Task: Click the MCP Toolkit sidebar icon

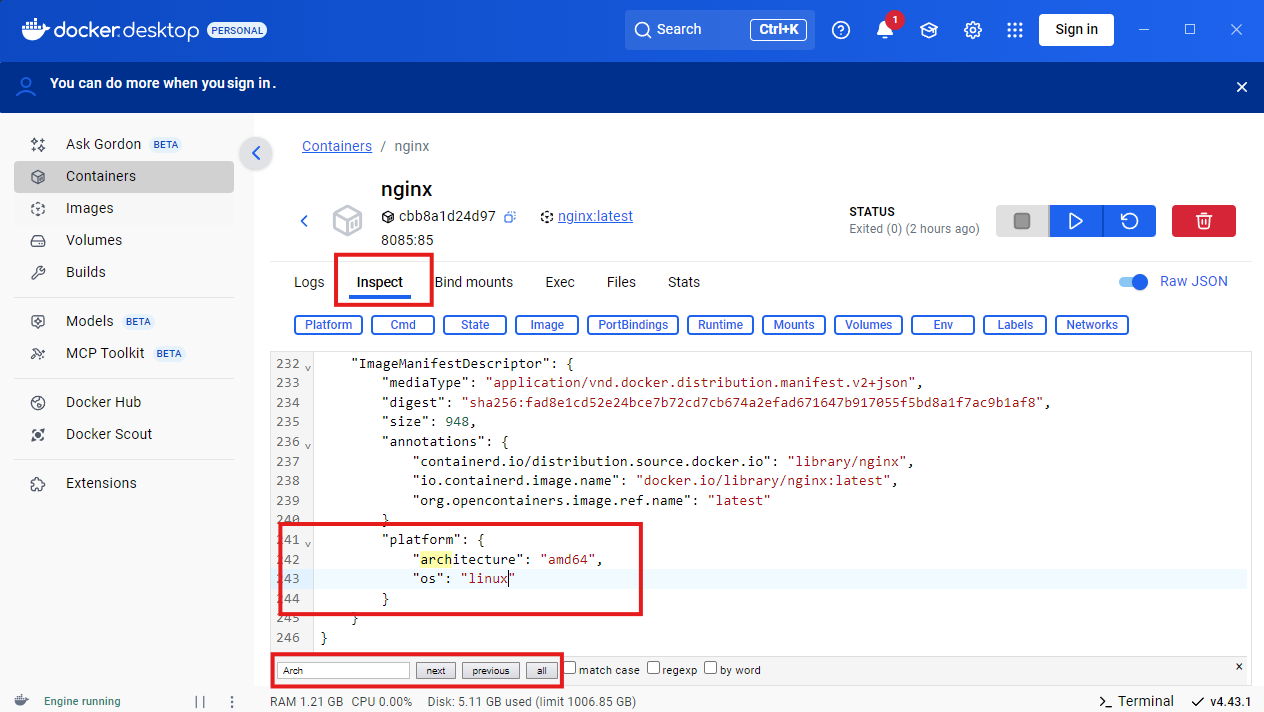Action: click(x=38, y=353)
